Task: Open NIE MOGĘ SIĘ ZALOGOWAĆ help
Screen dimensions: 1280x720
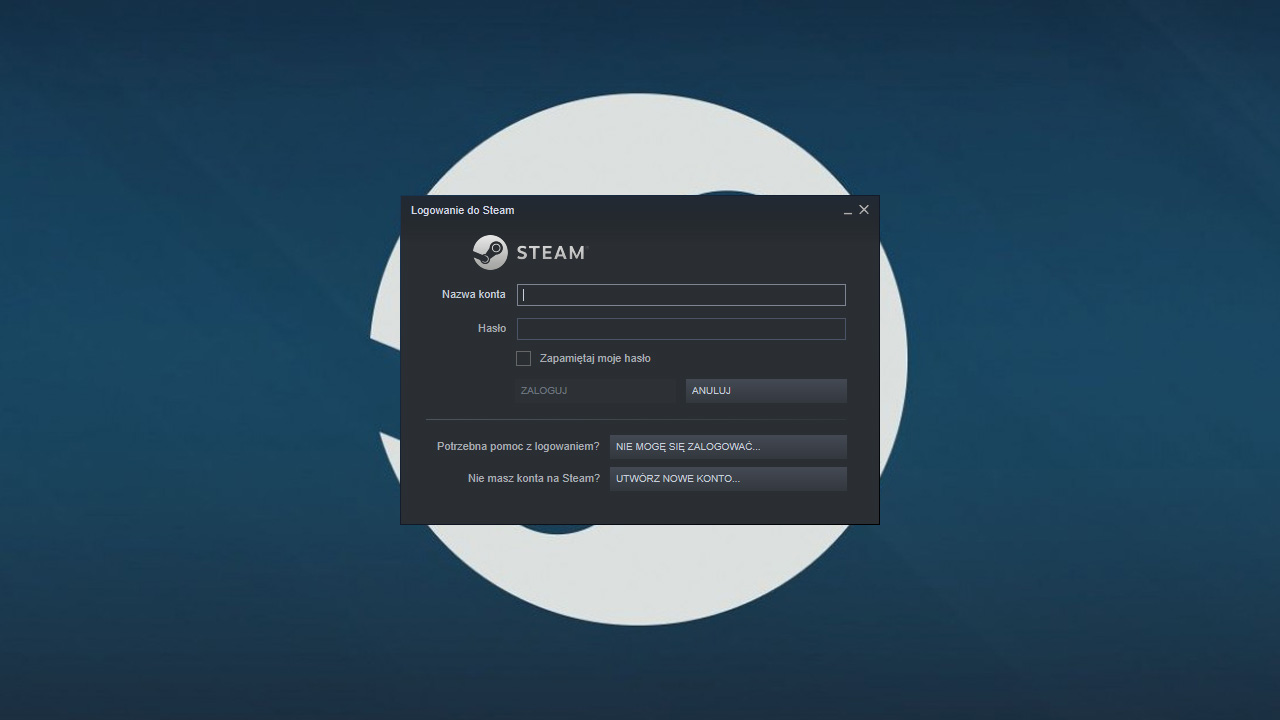Action: coord(728,447)
